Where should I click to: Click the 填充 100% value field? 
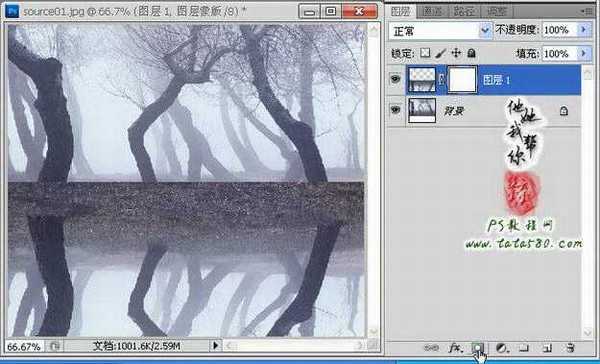560,53
